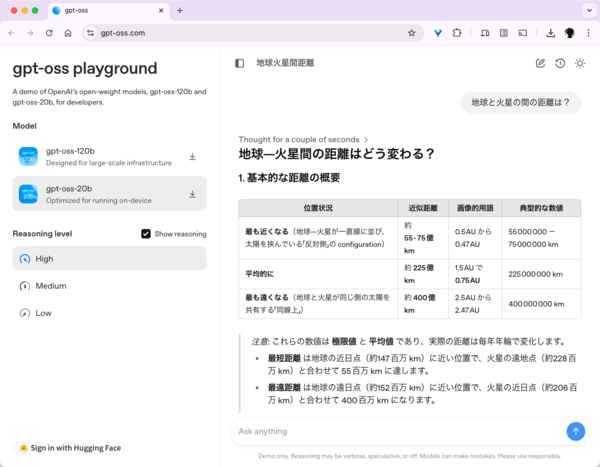Viewport: 600px width, 467px height.
Task: Open a new browser tab
Action: click(180, 10)
